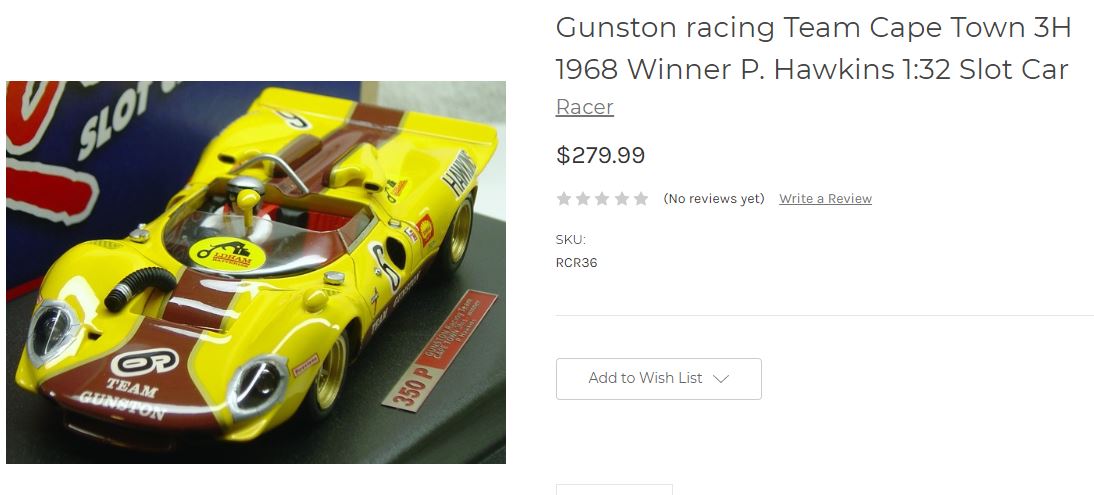Click the slot car product photo

256,272
